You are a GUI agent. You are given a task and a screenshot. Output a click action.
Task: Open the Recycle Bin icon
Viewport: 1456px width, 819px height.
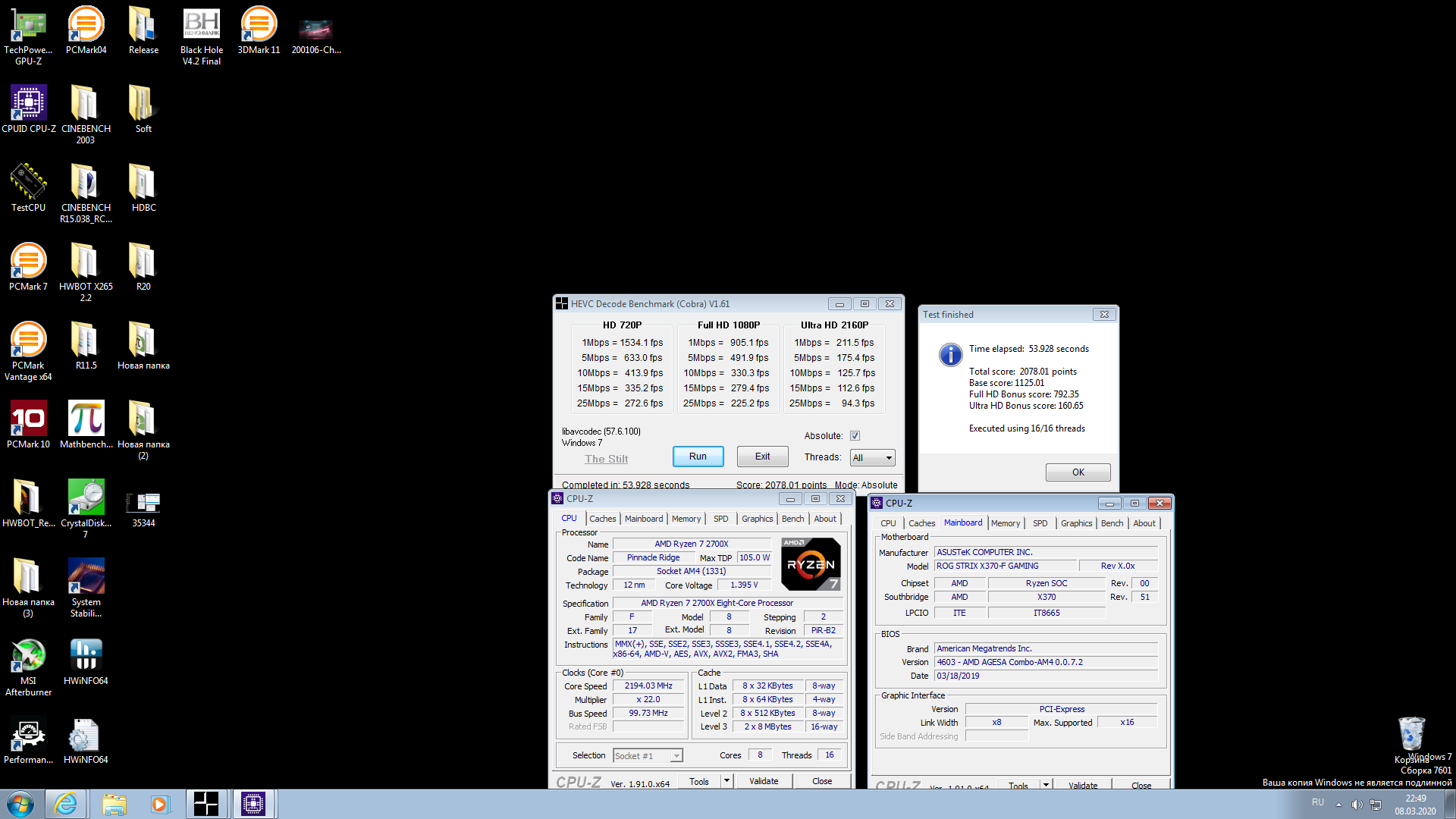coord(1411,739)
